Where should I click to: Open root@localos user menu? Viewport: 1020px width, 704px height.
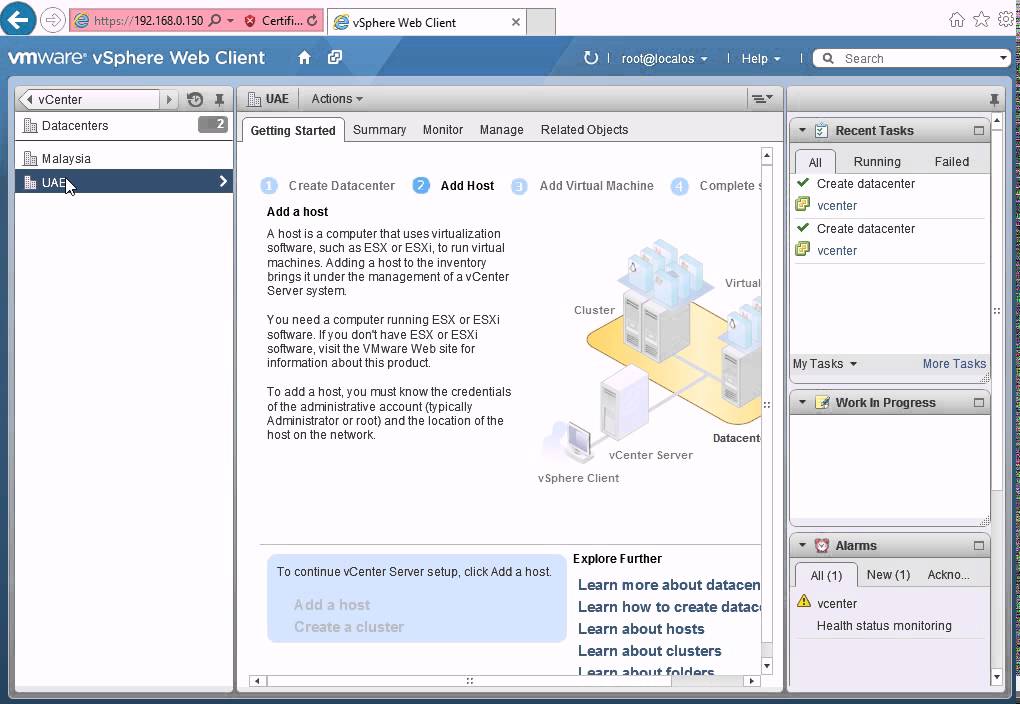point(664,59)
